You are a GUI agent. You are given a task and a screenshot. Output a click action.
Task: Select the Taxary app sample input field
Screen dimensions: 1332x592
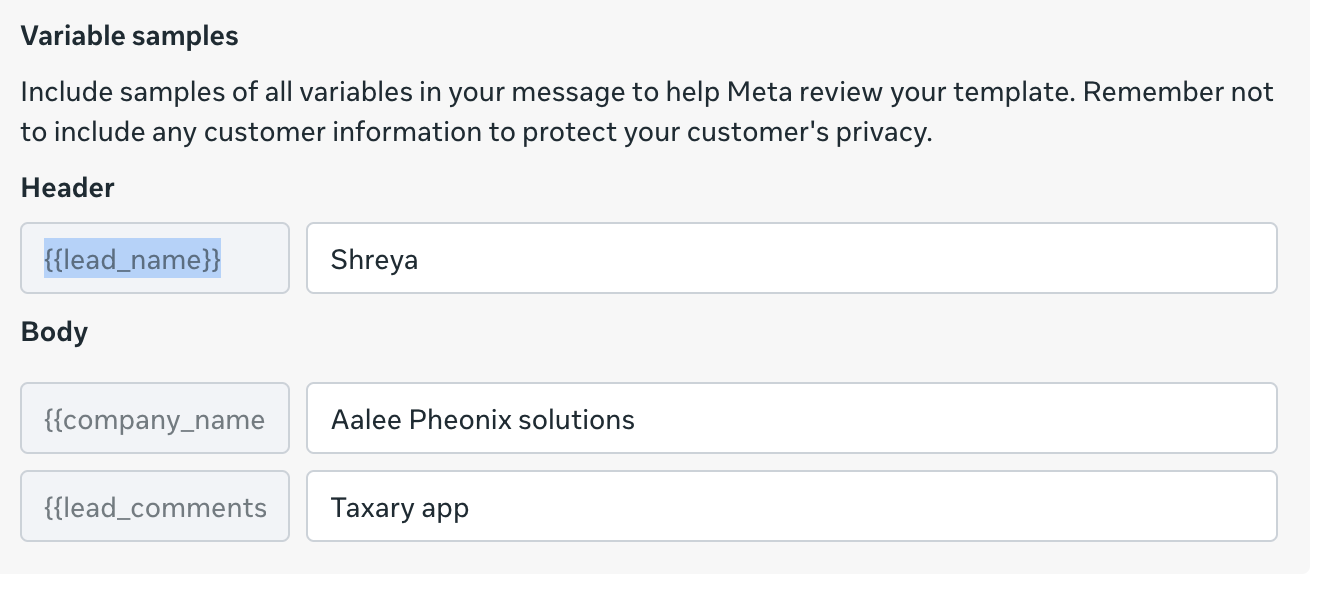coord(790,507)
